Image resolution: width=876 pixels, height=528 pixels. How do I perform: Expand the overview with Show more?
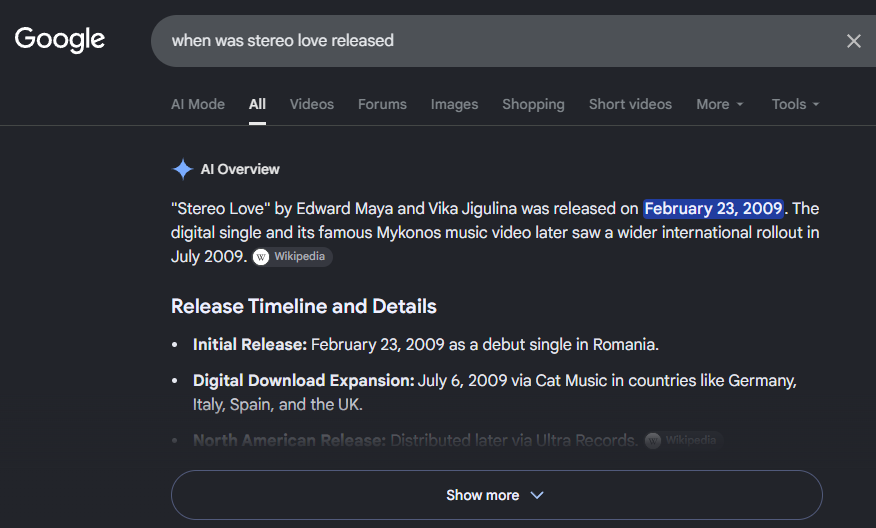(496, 495)
